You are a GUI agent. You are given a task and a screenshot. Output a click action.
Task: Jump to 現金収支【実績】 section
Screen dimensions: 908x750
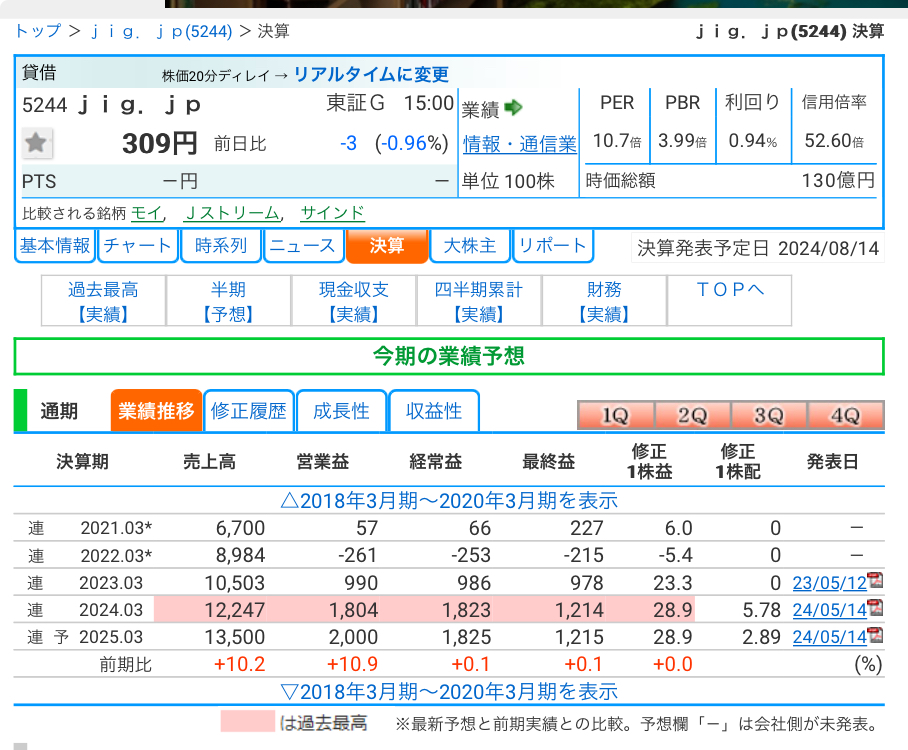point(353,301)
